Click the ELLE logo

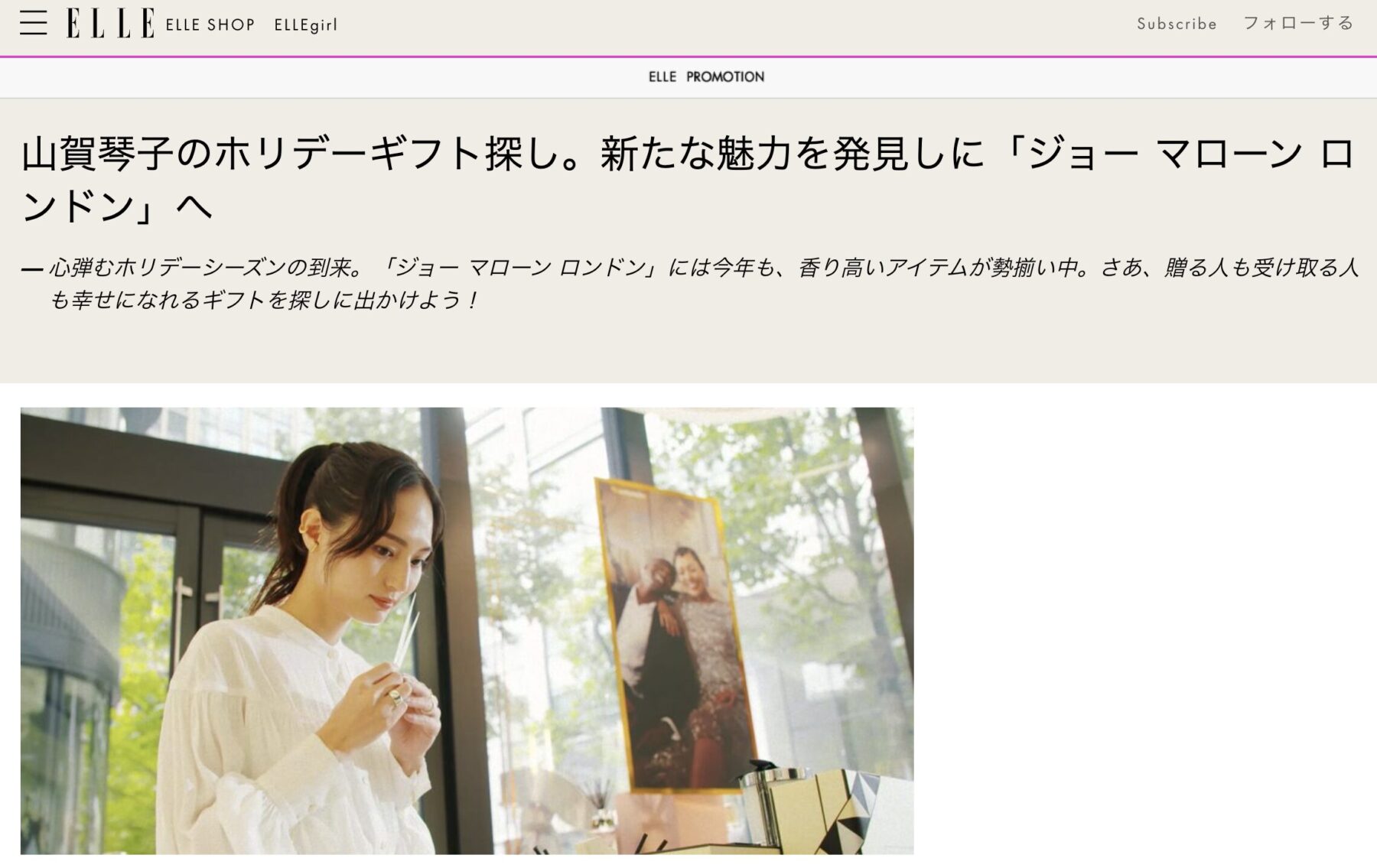(110, 24)
